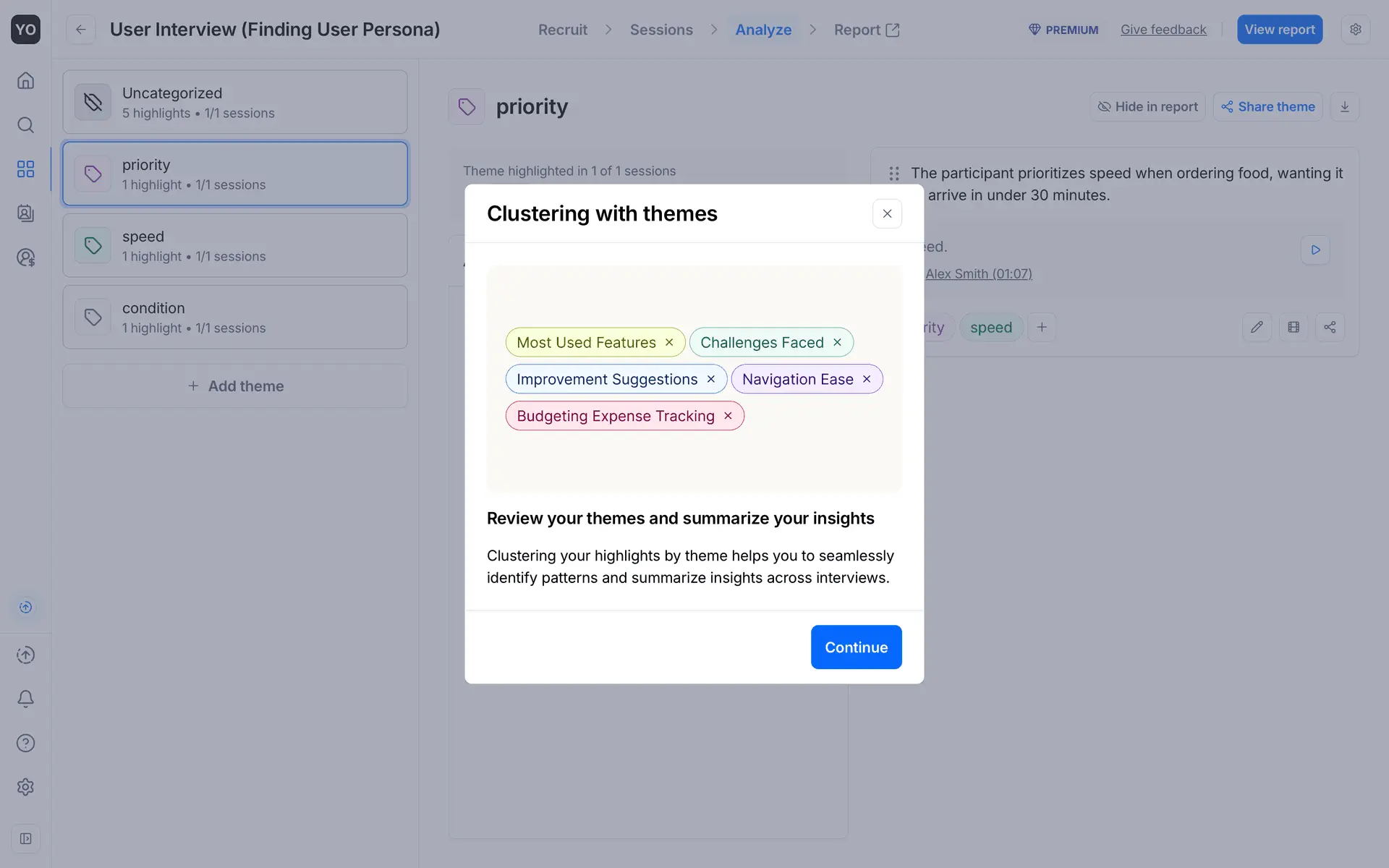Open the Give feedback link
Screen dimensions: 1389x868
tap(1163, 30)
